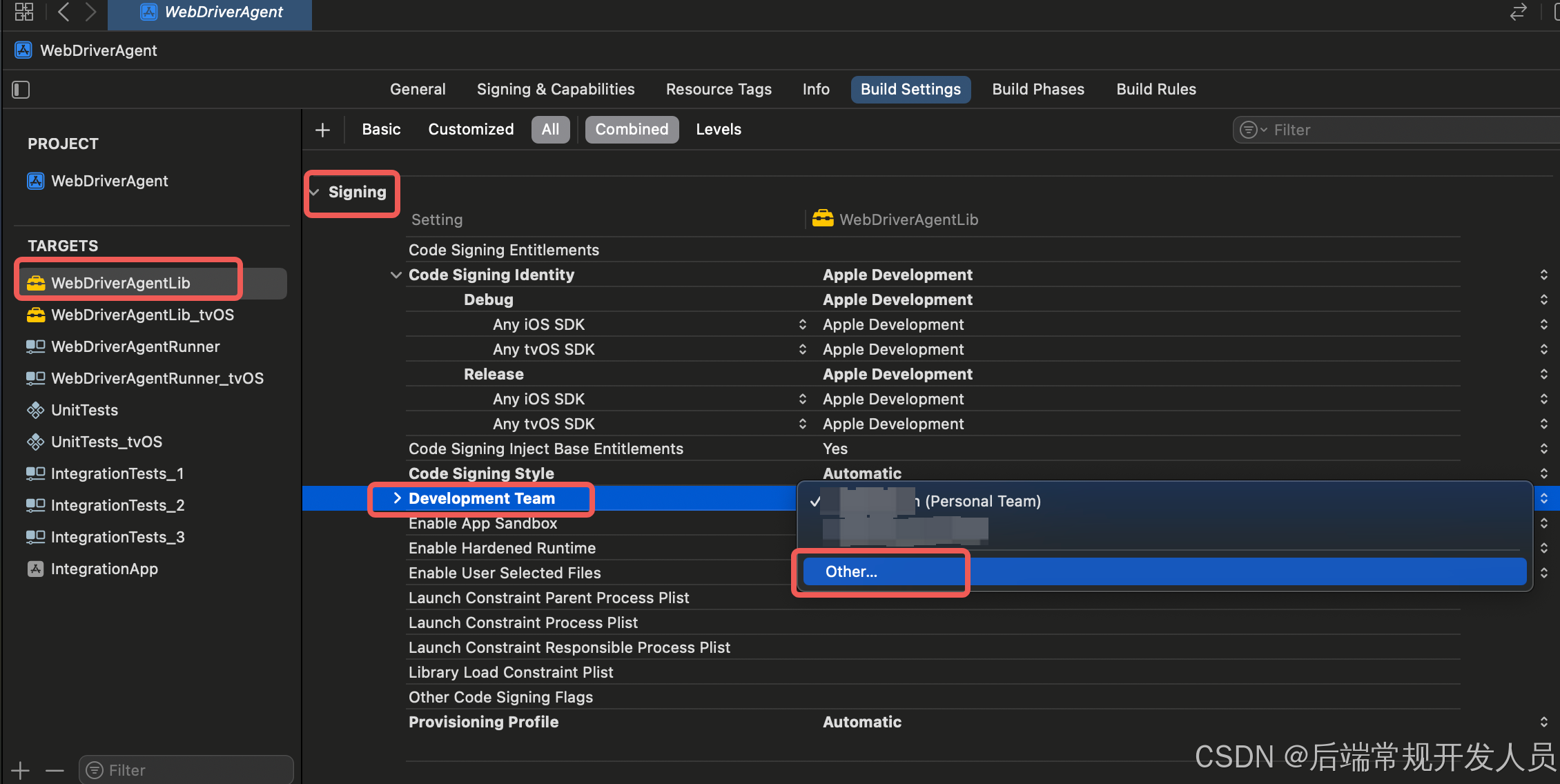Screen dimensions: 1560x784
Task: Select the WebDriverAgent project item
Action: pos(97,181)
